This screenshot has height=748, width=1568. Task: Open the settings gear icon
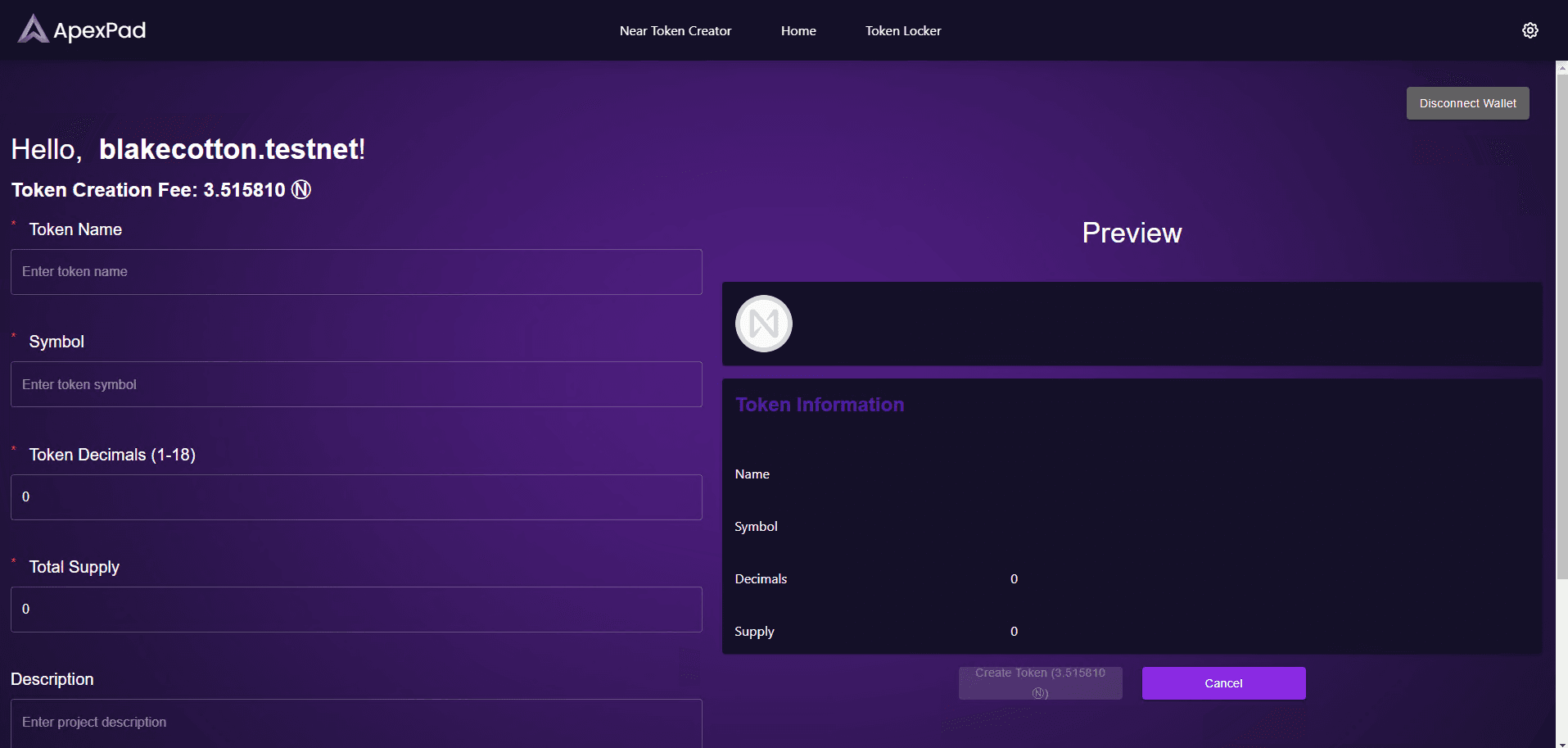point(1530,30)
